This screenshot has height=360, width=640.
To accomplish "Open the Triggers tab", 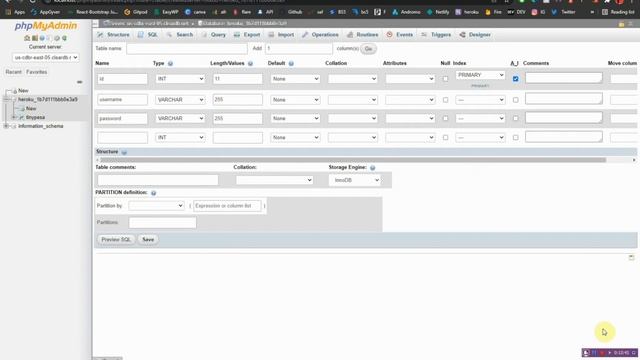I will click(436, 35).
